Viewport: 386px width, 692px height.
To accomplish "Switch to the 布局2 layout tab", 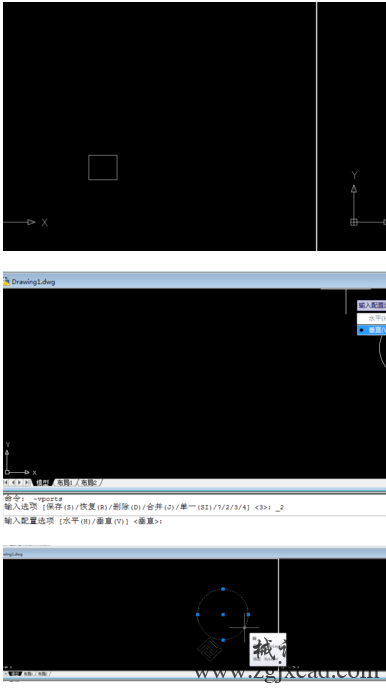I will click(89, 483).
